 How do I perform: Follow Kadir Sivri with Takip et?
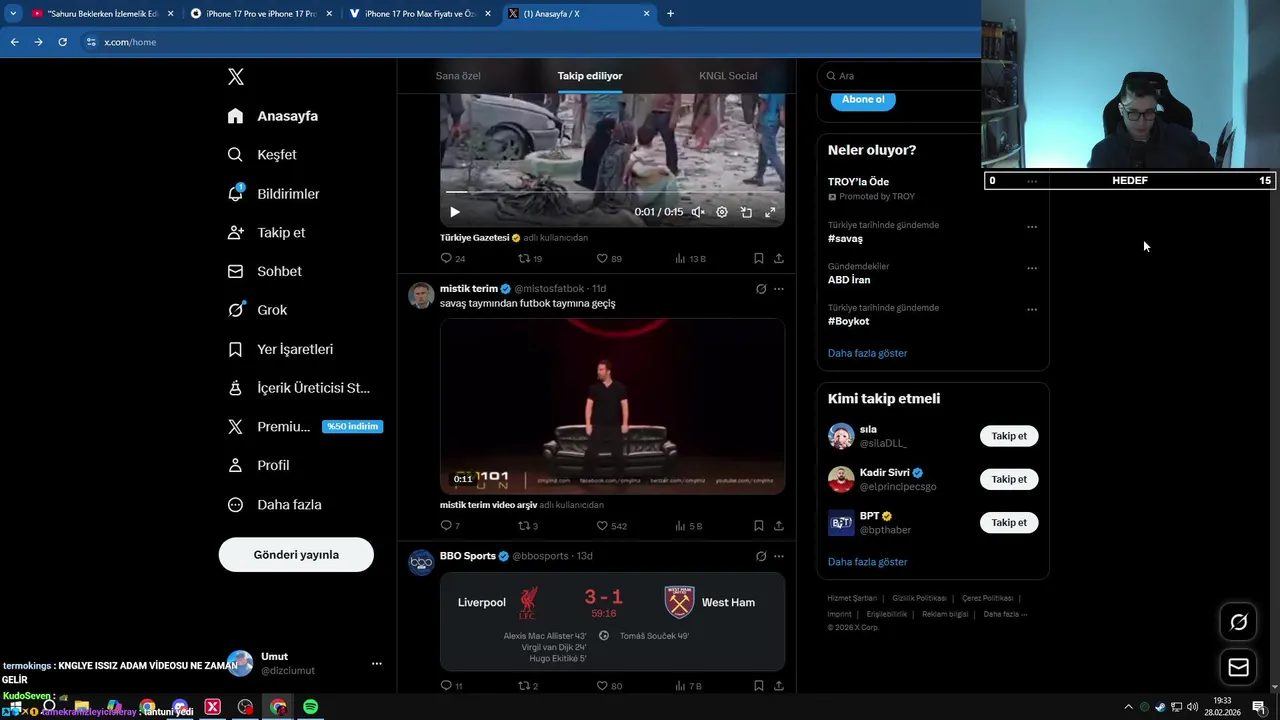coord(1009,479)
